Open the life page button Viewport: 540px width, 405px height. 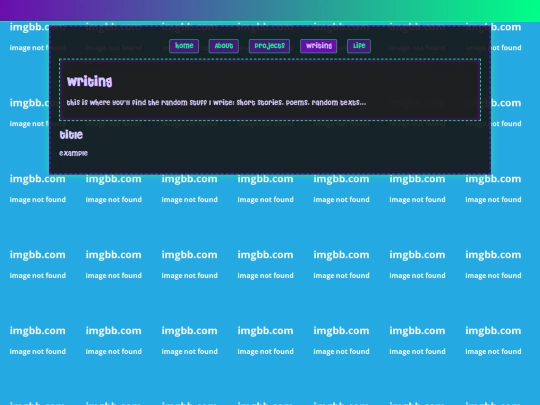tap(359, 46)
